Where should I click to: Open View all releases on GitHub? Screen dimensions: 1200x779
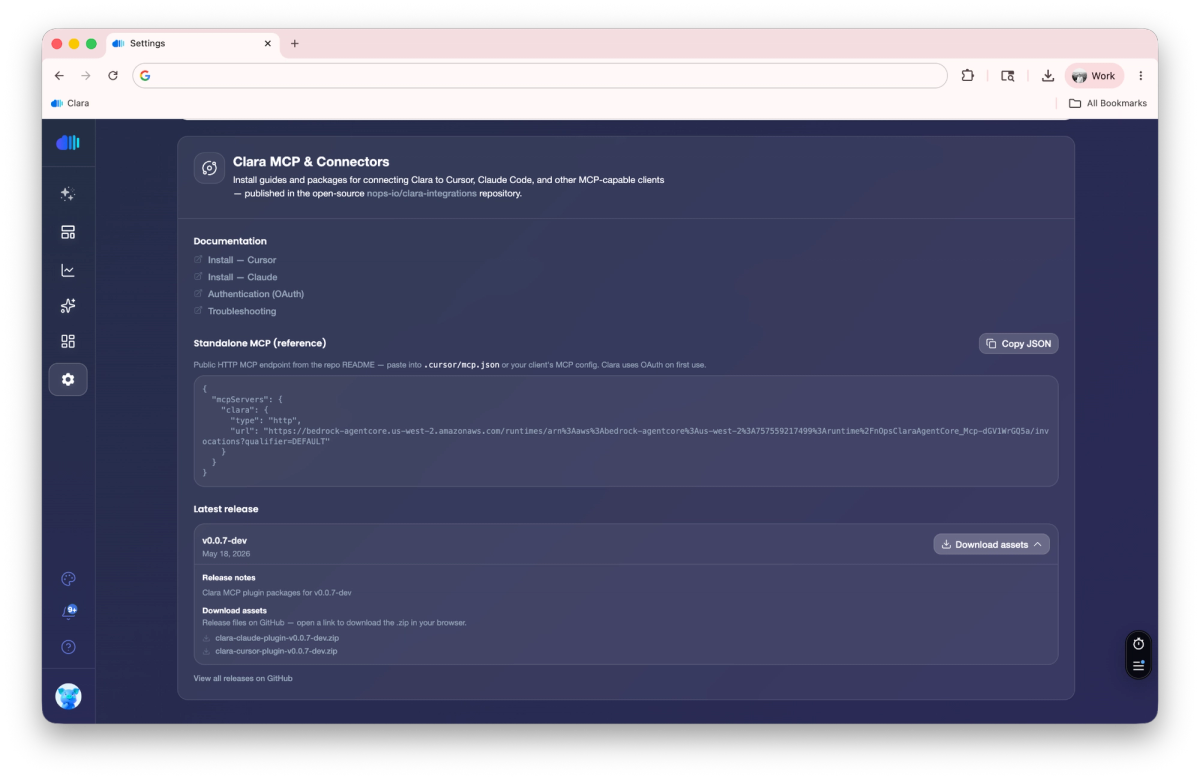tap(243, 678)
